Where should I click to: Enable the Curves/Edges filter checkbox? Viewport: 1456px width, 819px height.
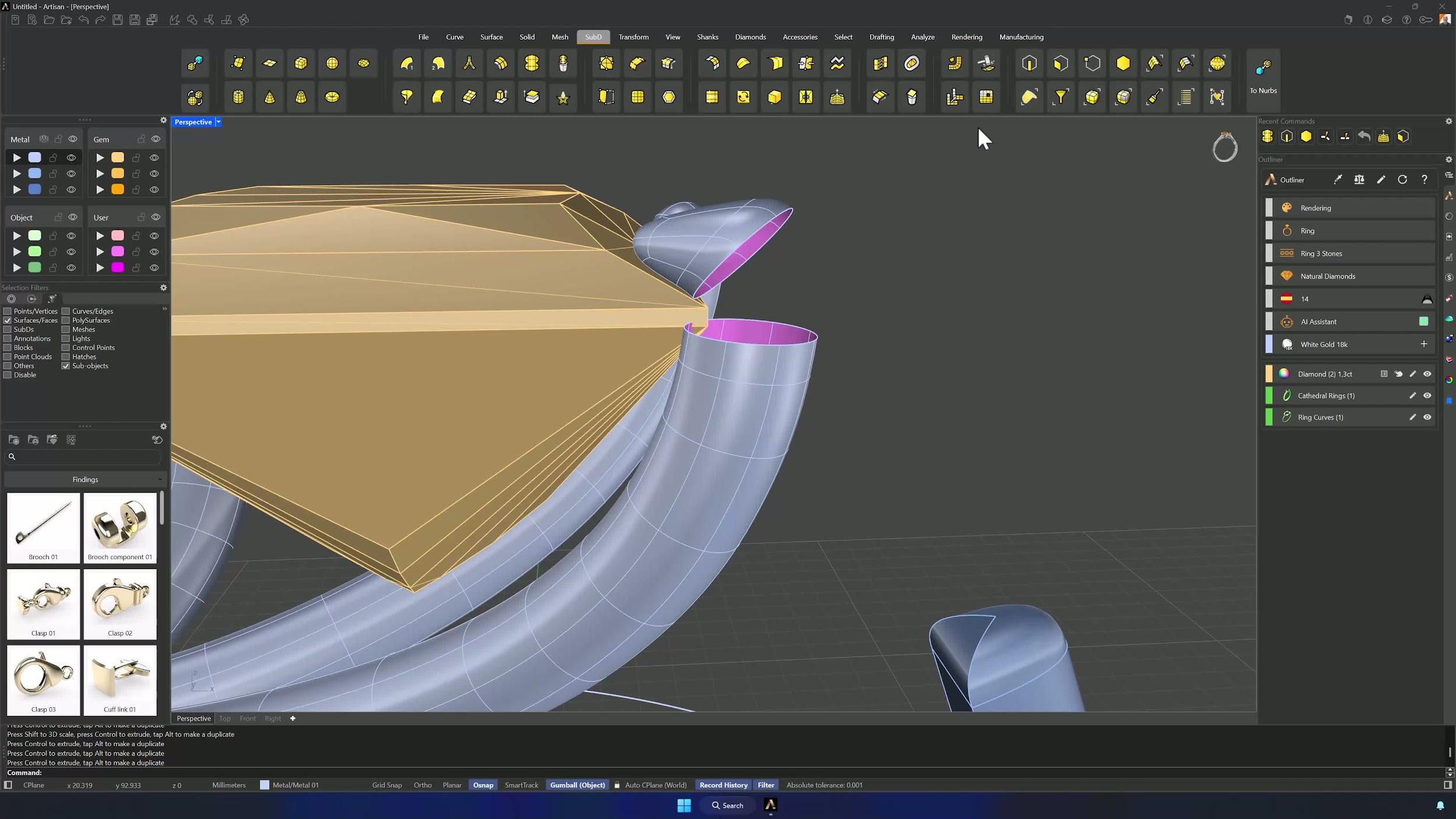[66, 311]
